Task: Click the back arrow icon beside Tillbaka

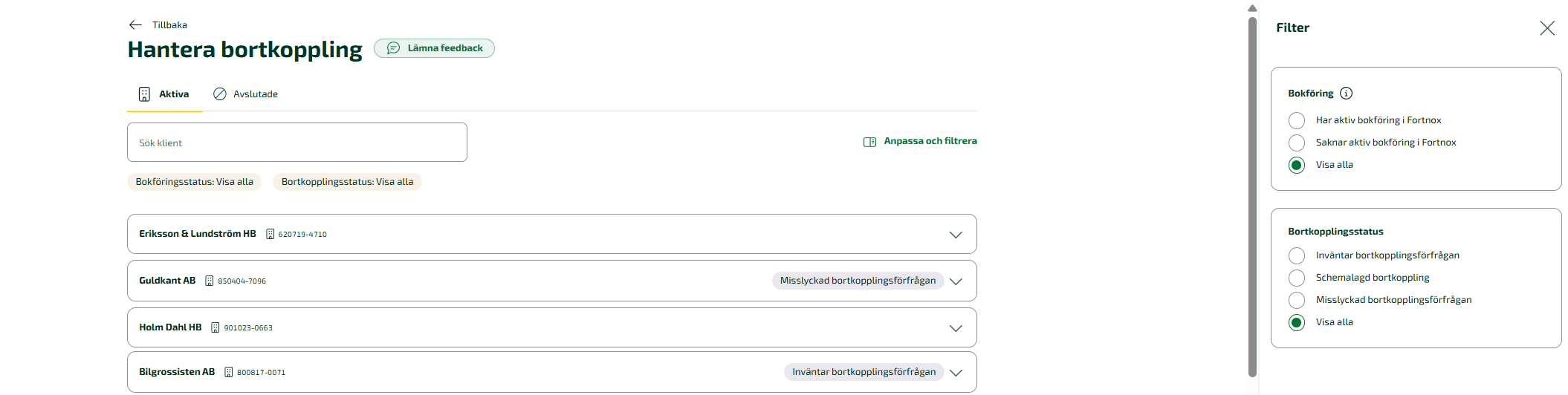Action: point(135,25)
